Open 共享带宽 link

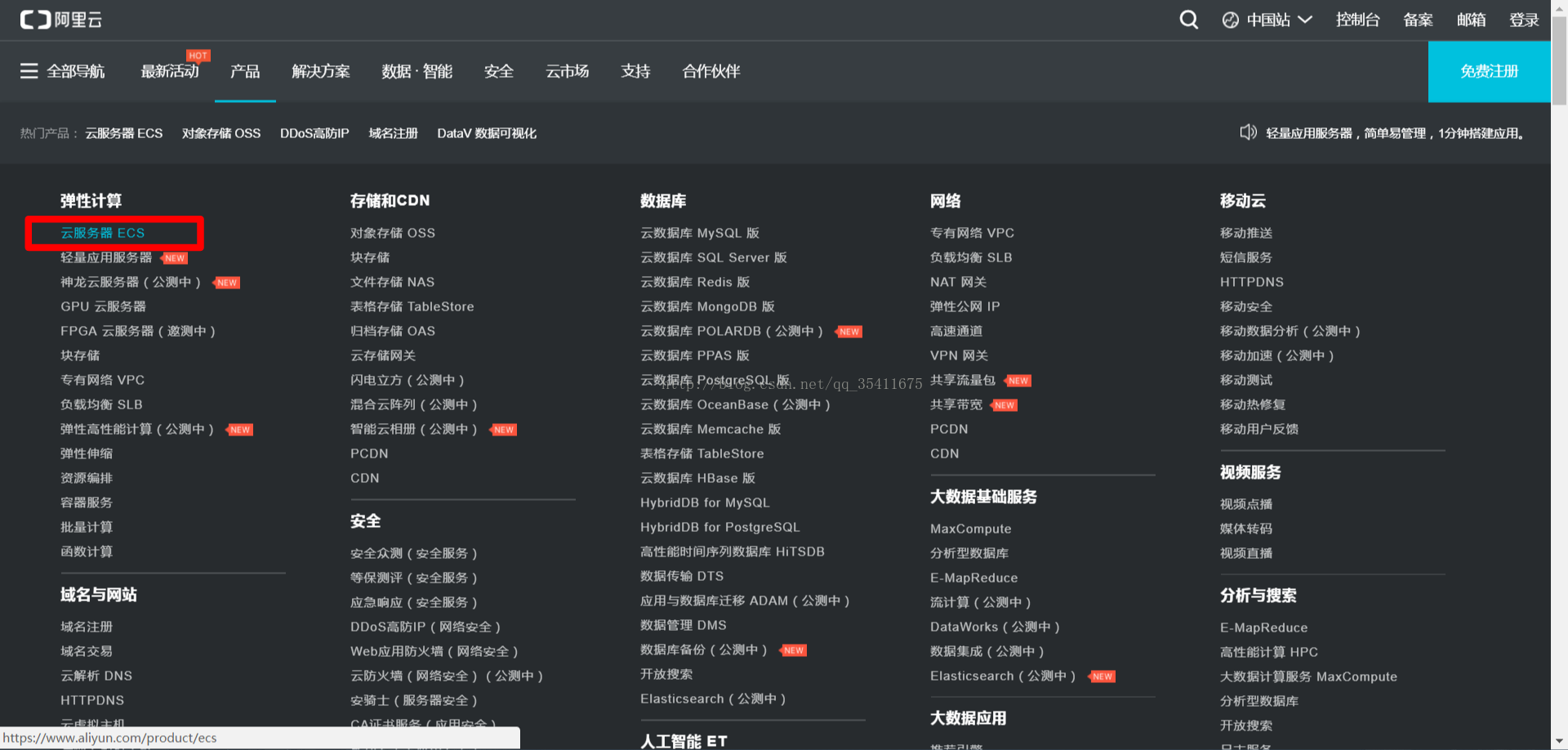(x=956, y=404)
